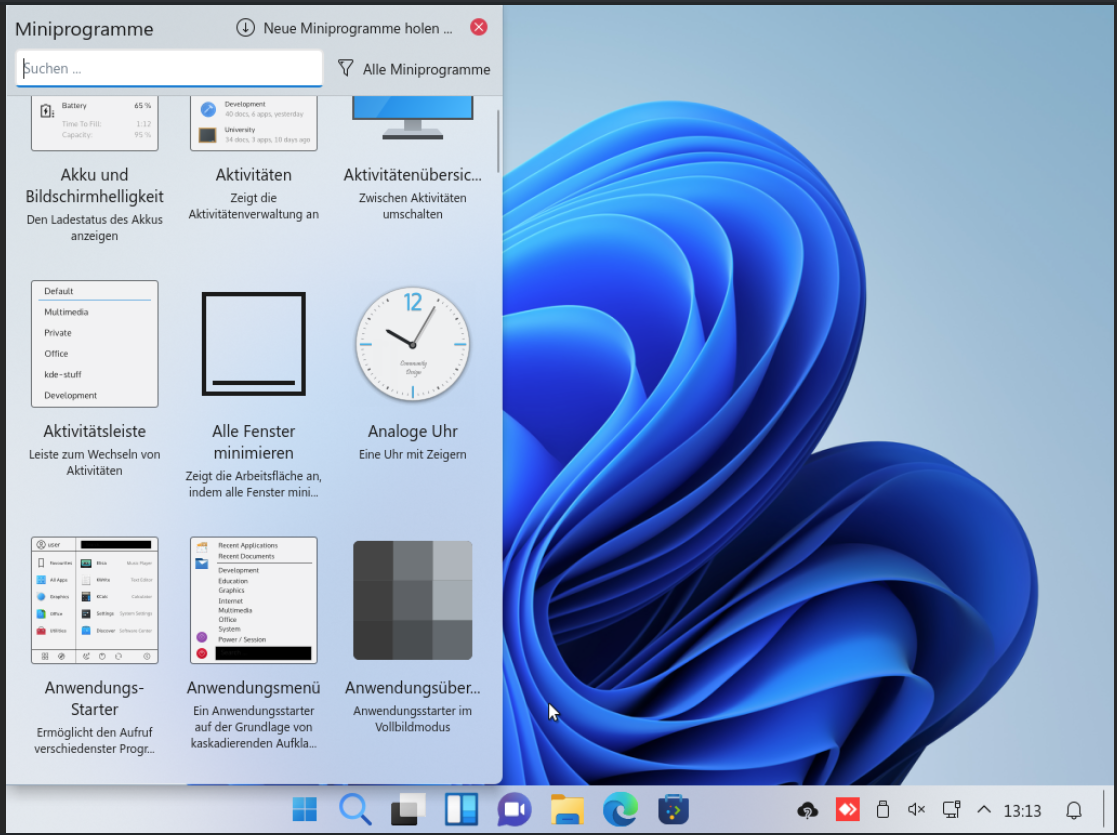Open the magnifier search icon in taskbar
Image resolution: width=1117 pixels, height=835 pixels.
point(355,809)
